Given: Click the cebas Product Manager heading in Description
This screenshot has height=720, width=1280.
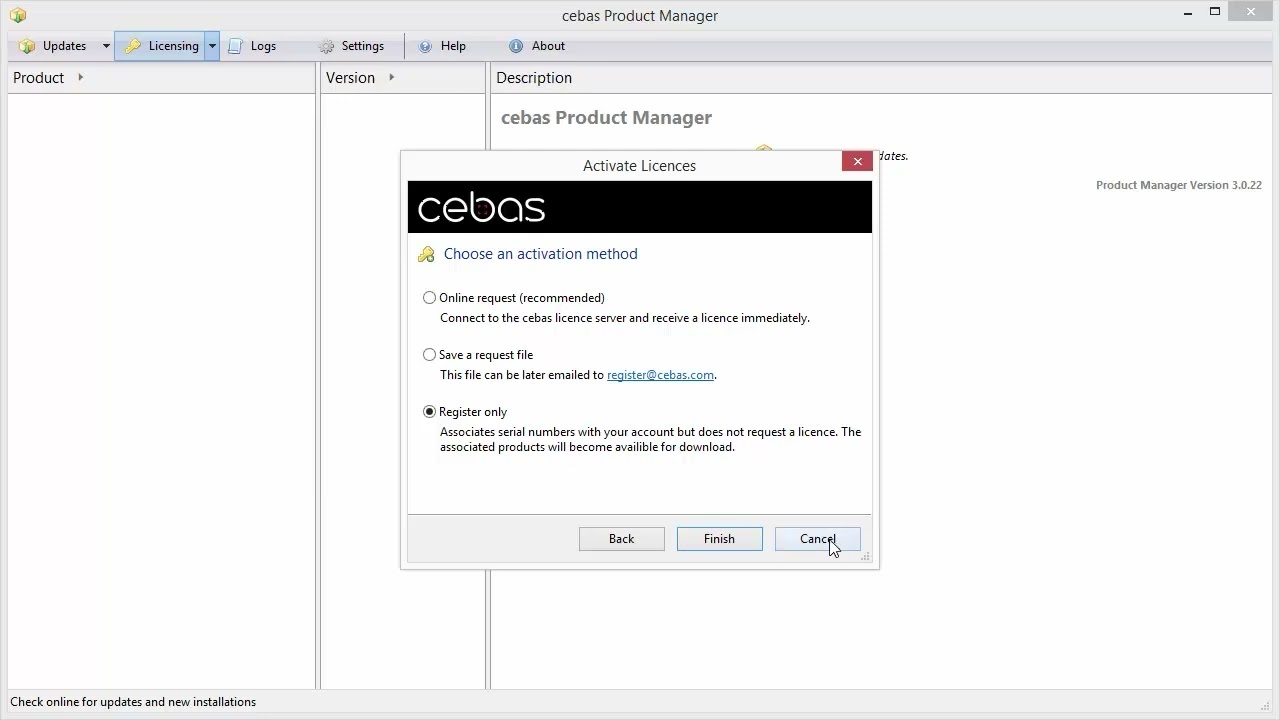Looking at the screenshot, I should (x=606, y=118).
